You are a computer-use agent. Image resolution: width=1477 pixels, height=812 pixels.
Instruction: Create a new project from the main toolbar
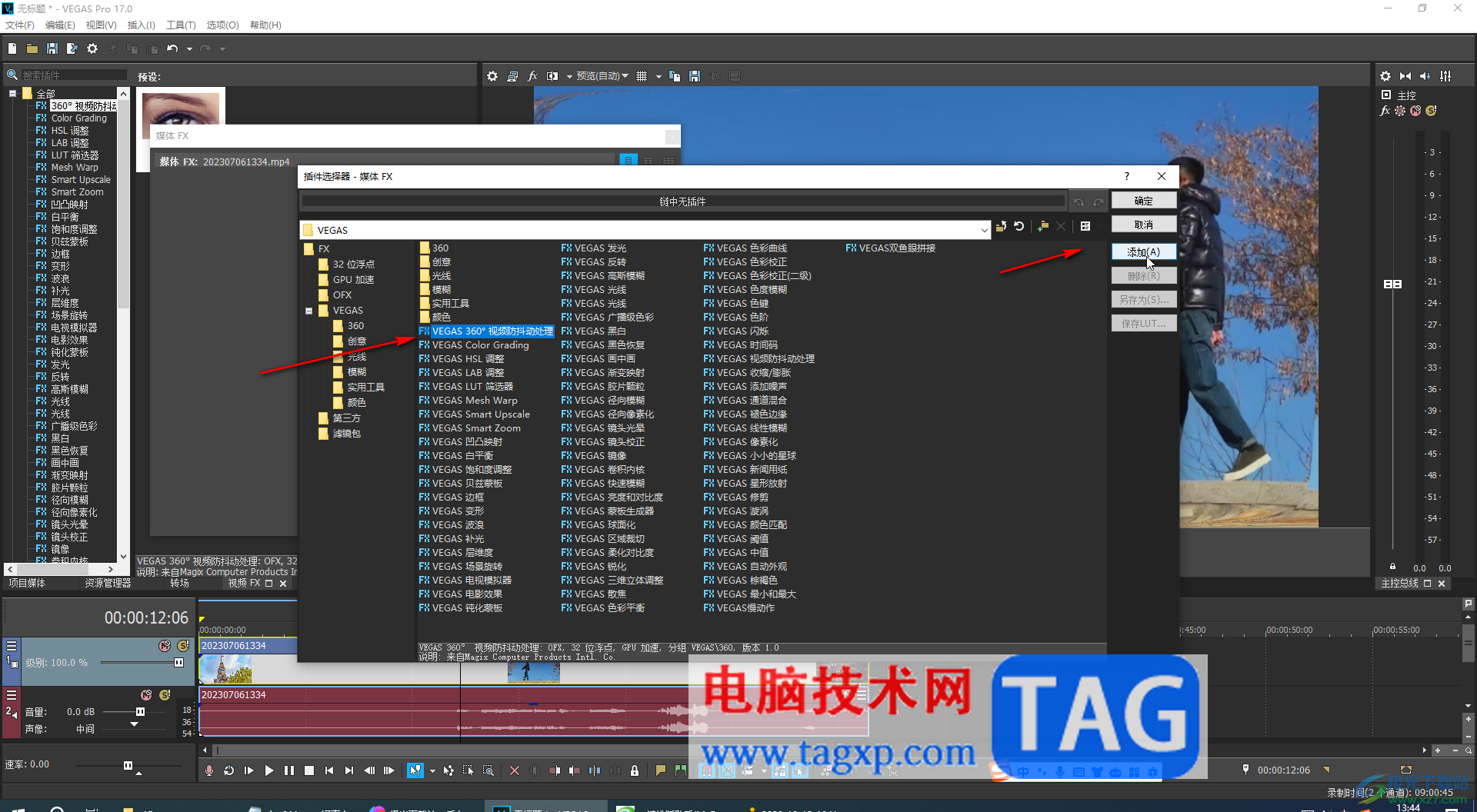click(12, 48)
